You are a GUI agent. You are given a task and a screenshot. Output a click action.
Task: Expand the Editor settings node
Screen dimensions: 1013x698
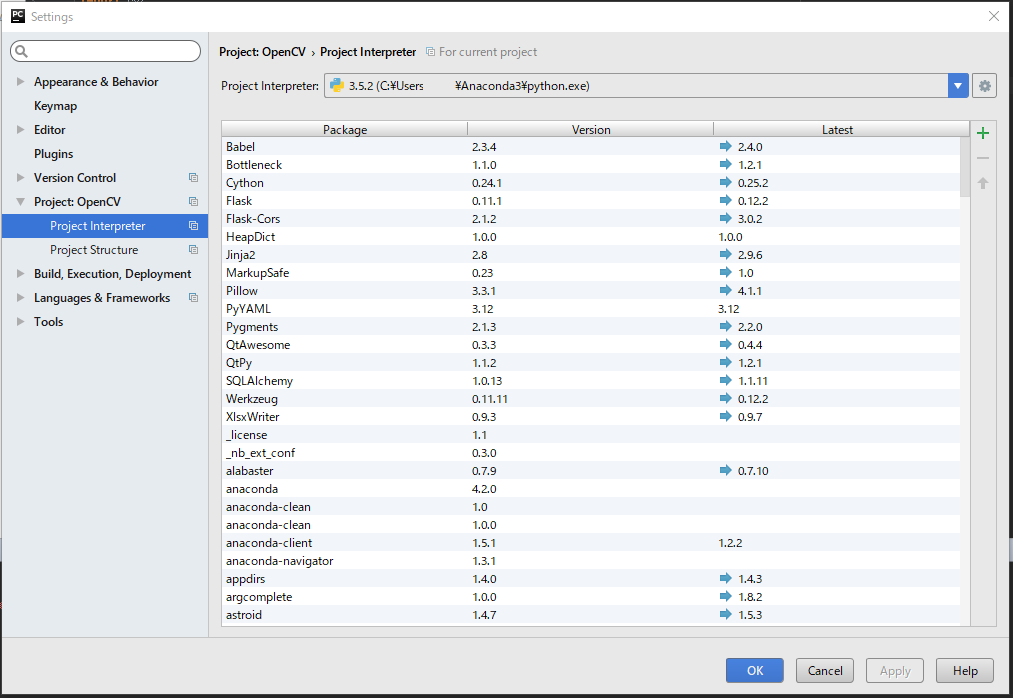pyautogui.click(x=21, y=130)
